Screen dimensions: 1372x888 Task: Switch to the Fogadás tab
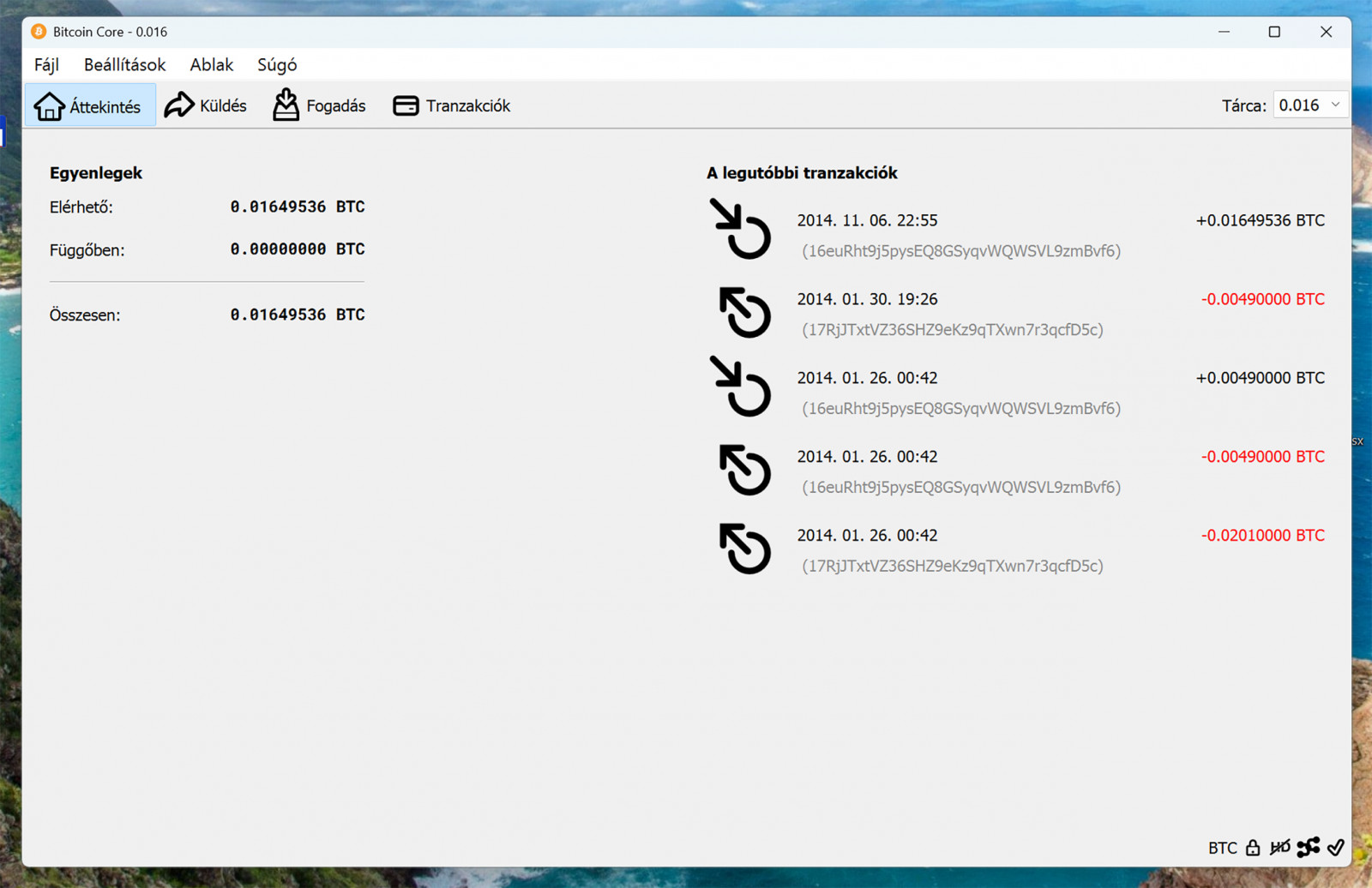click(319, 105)
